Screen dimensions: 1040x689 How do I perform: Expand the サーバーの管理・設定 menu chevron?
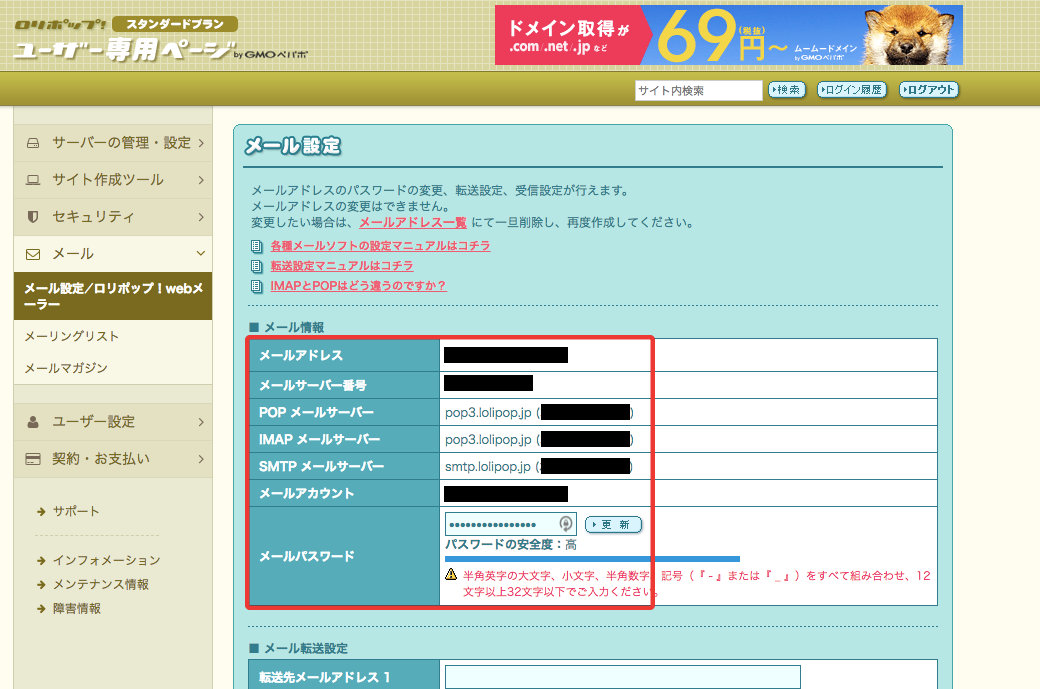pyautogui.click(x=201, y=143)
